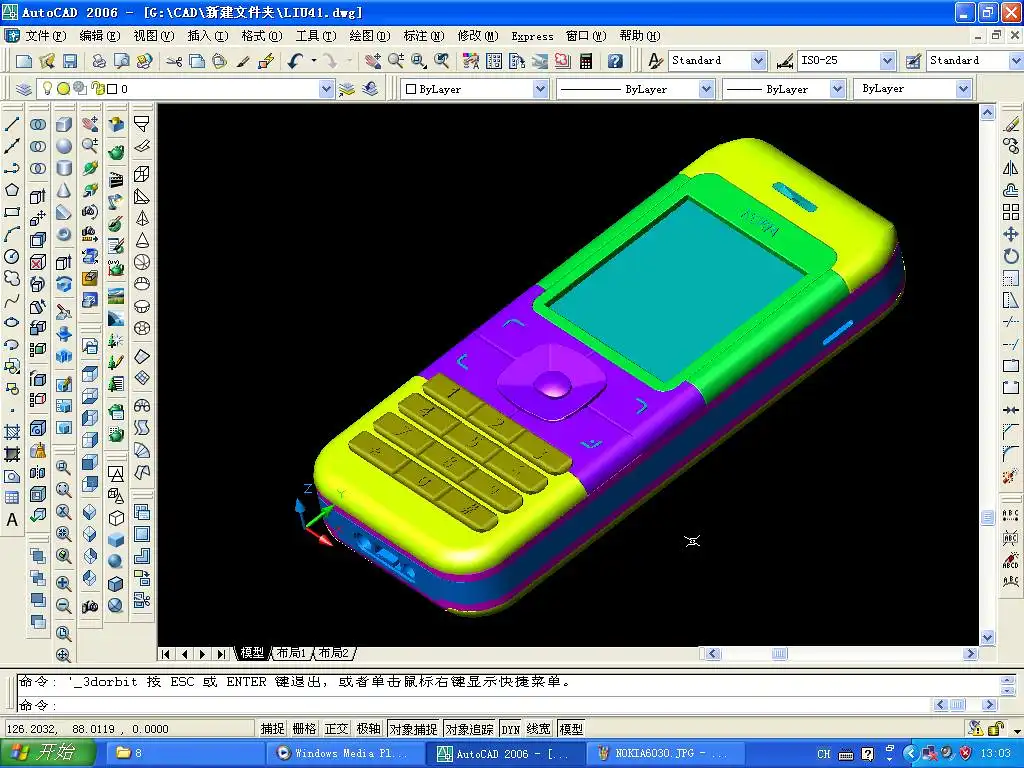This screenshot has height=768, width=1024.
Task: Open the 绘图(D) menu
Action: [370, 36]
